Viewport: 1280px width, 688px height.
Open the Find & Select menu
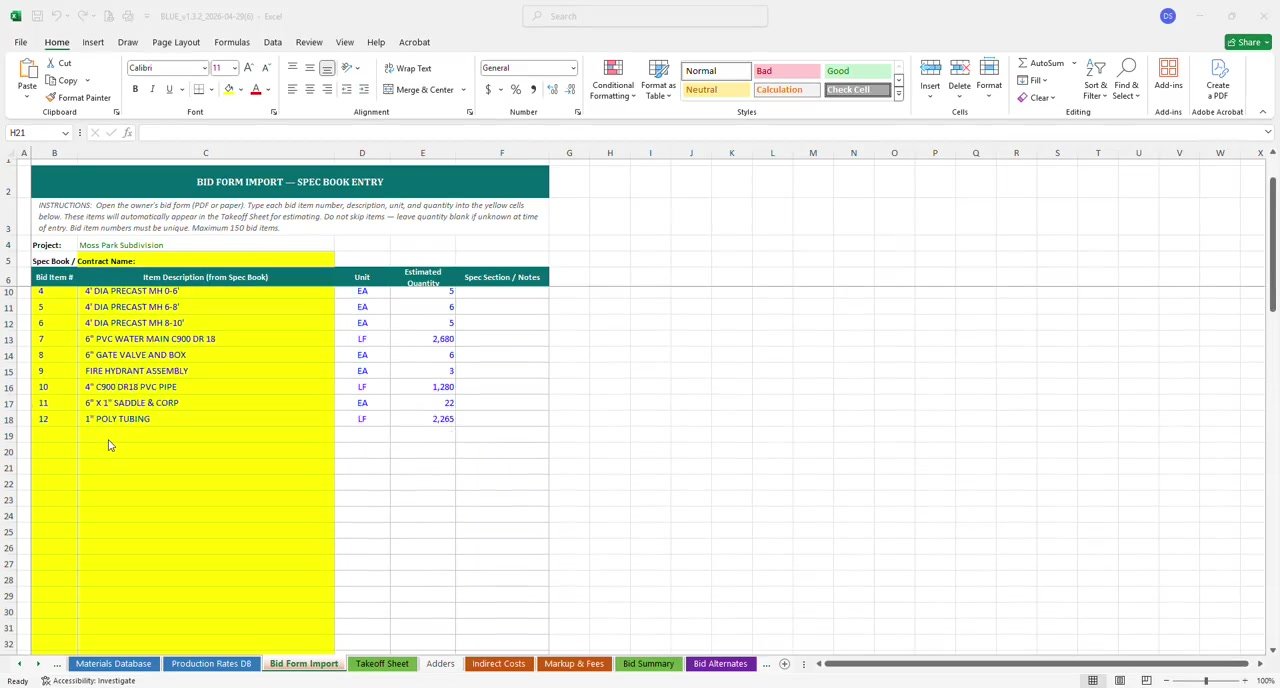(1126, 79)
